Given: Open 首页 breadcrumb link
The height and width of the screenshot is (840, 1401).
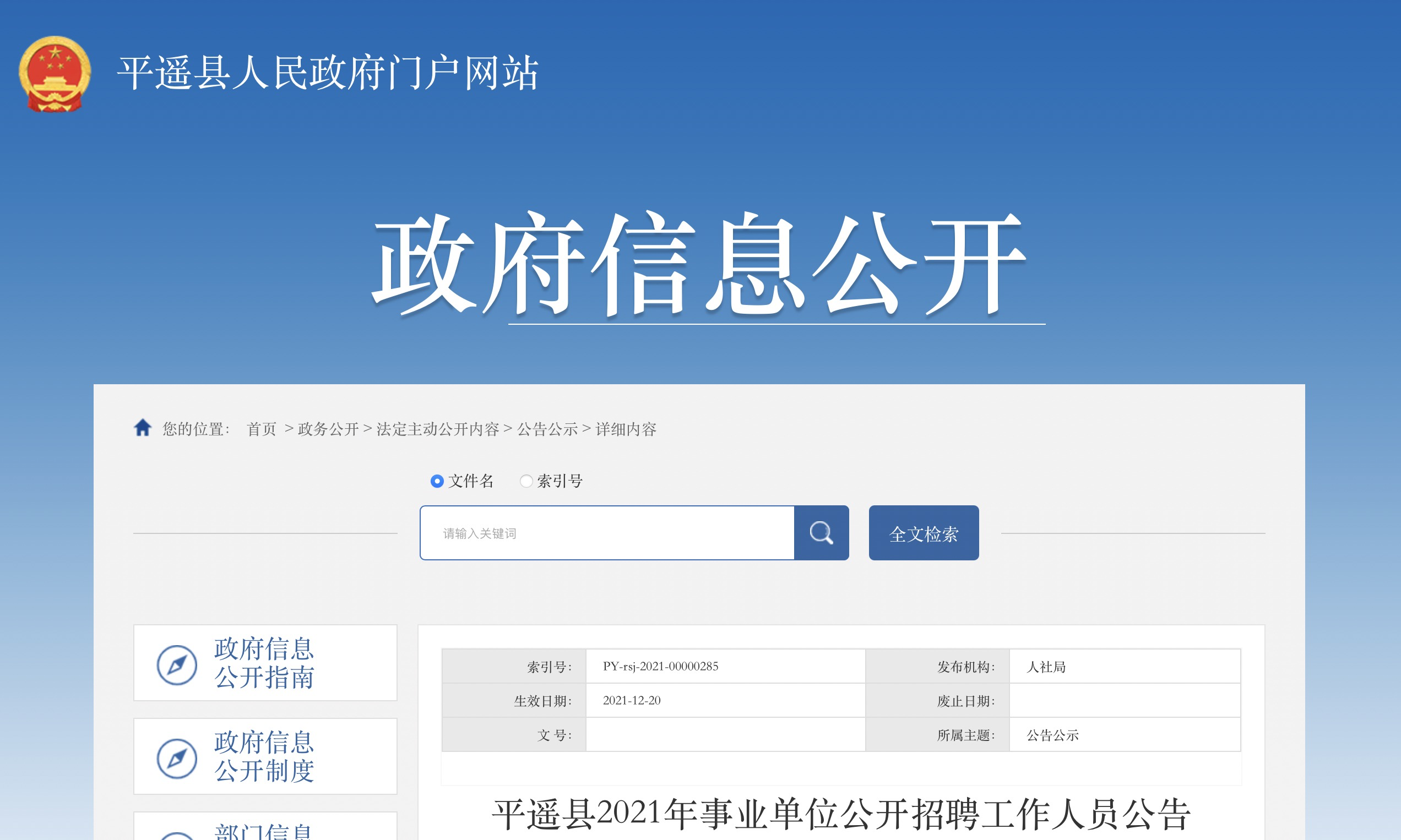Looking at the screenshot, I should (261, 429).
